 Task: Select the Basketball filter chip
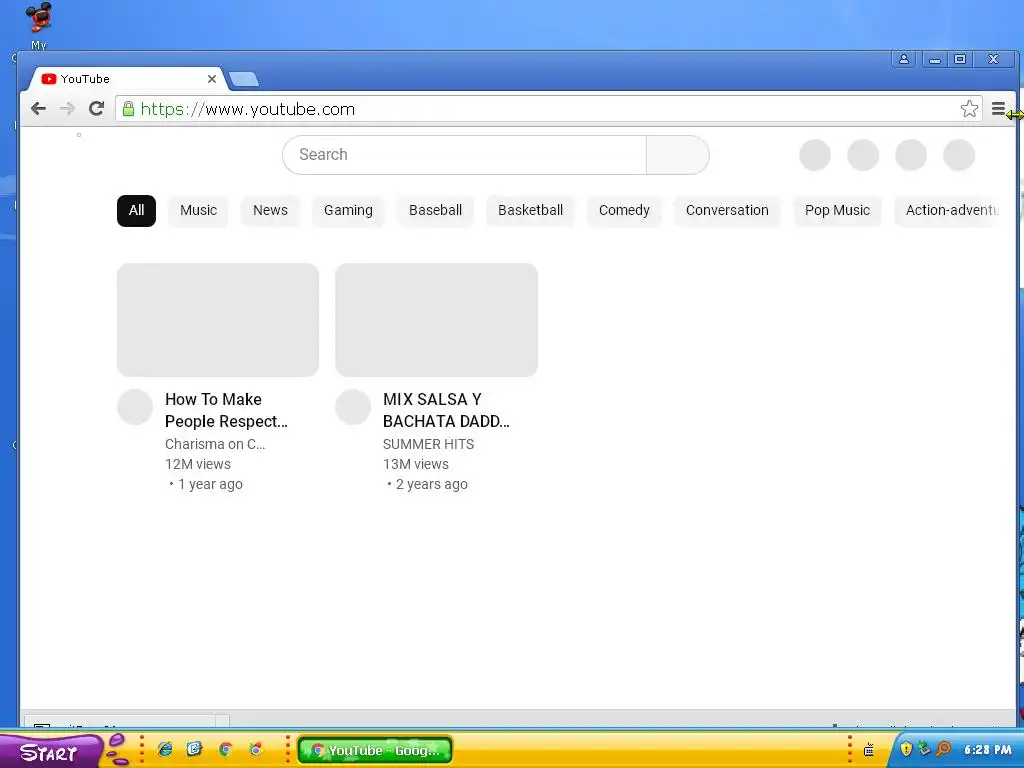(530, 210)
